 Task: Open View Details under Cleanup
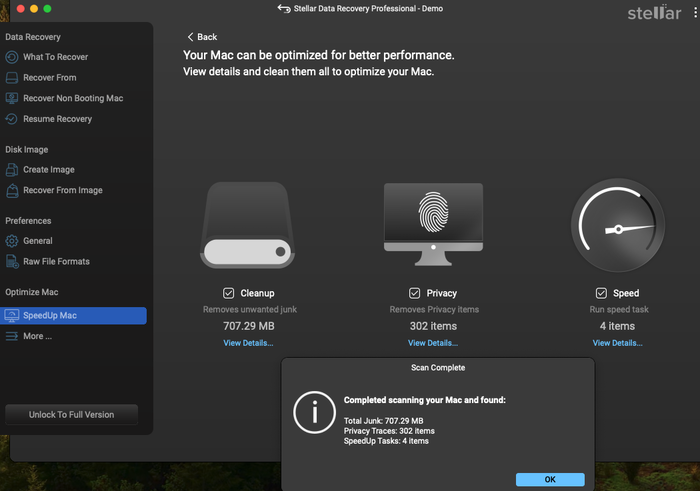click(x=248, y=343)
